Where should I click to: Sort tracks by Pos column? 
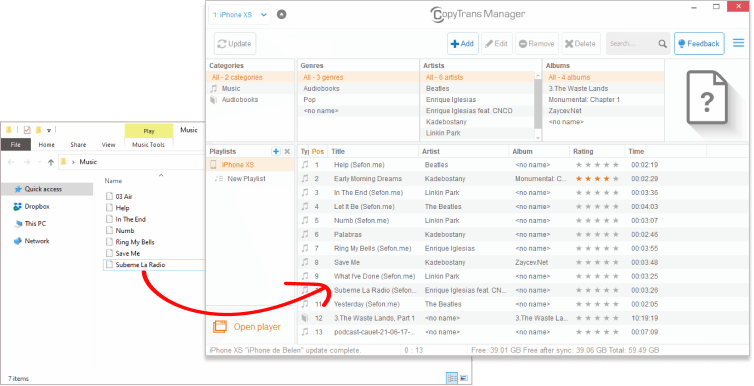[x=318, y=151]
